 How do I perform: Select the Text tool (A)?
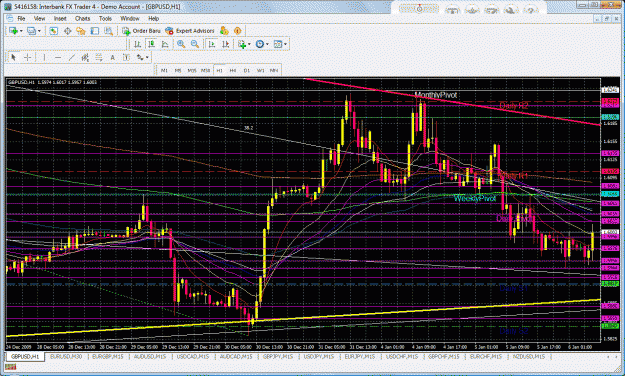(112, 58)
